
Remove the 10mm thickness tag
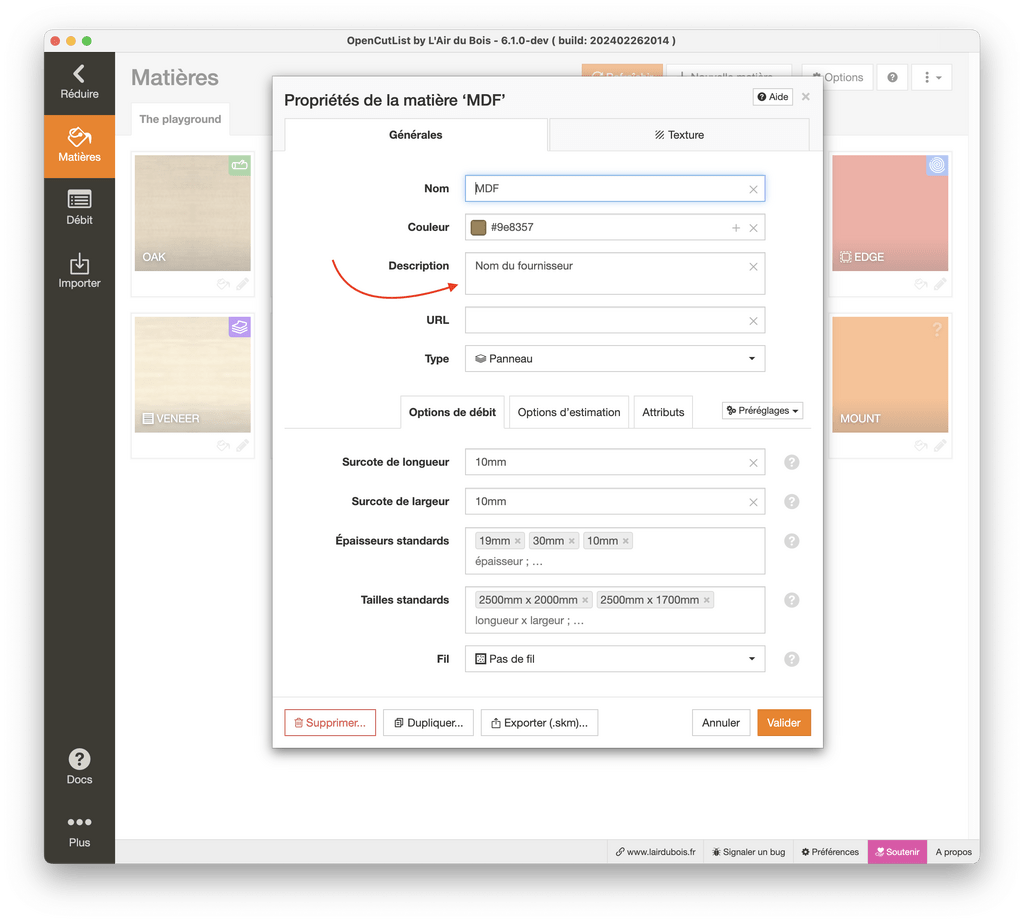[x=626, y=541]
